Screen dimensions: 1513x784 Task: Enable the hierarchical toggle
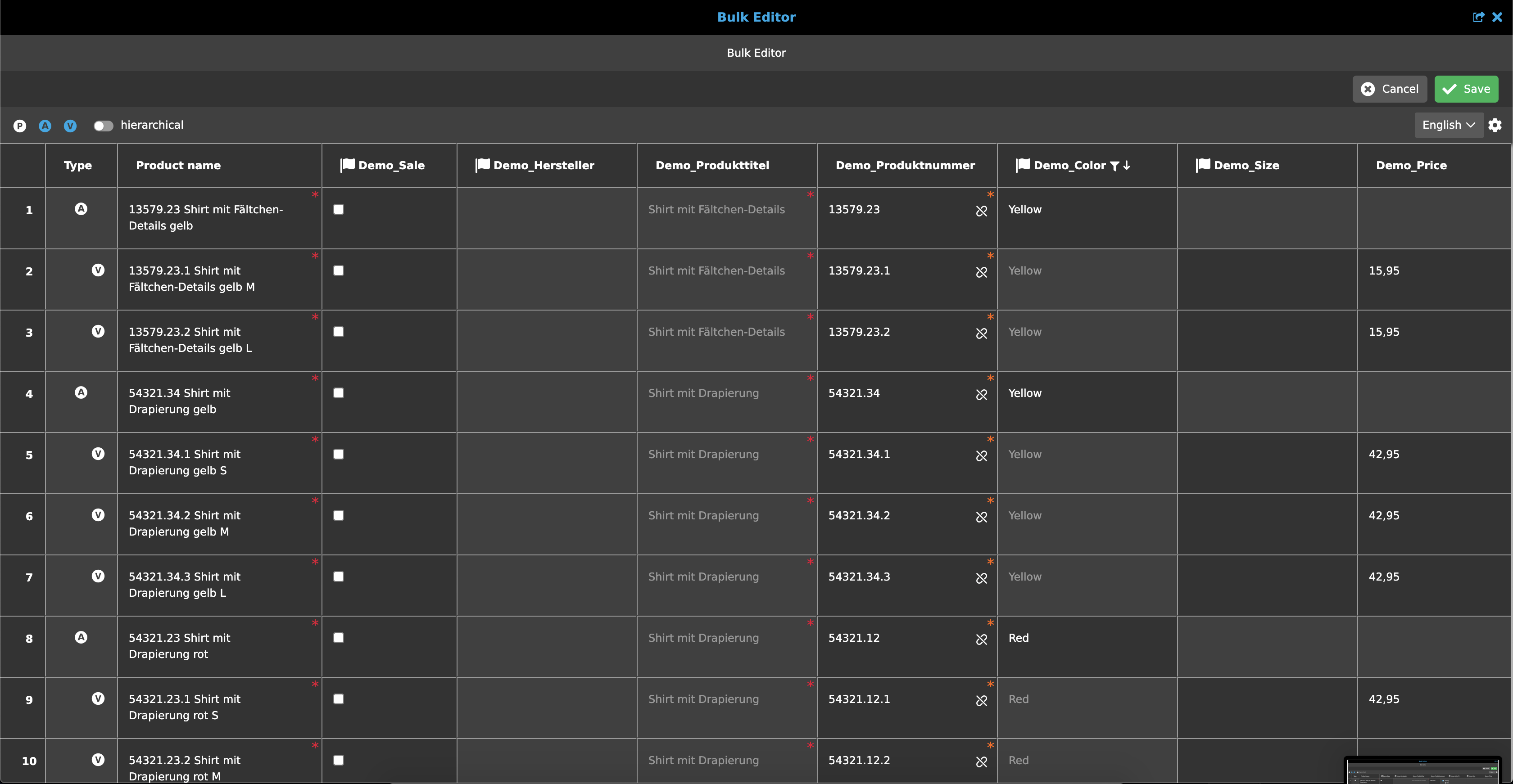click(103, 125)
